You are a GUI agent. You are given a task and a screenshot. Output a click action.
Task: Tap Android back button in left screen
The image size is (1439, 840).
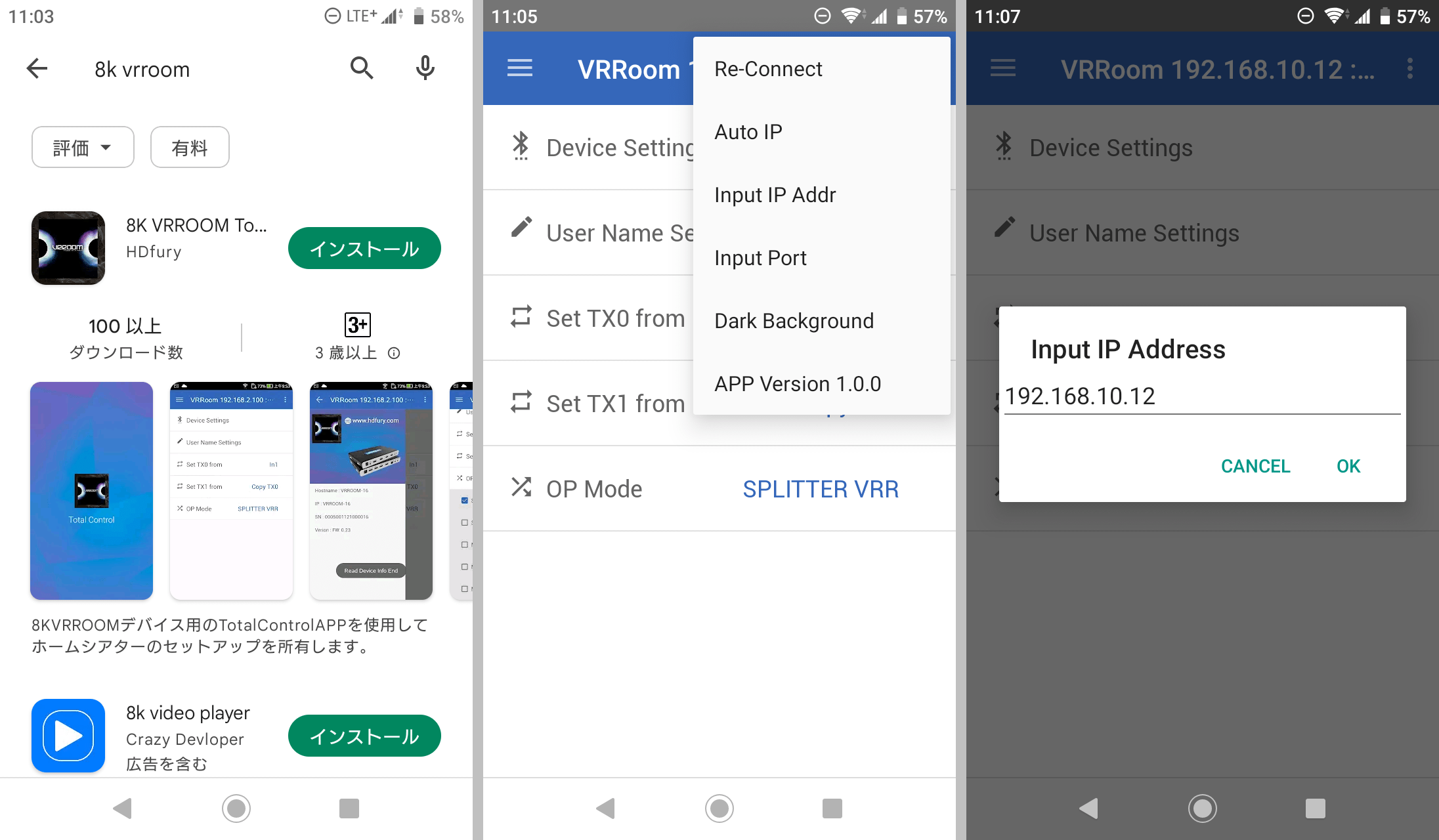123,808
